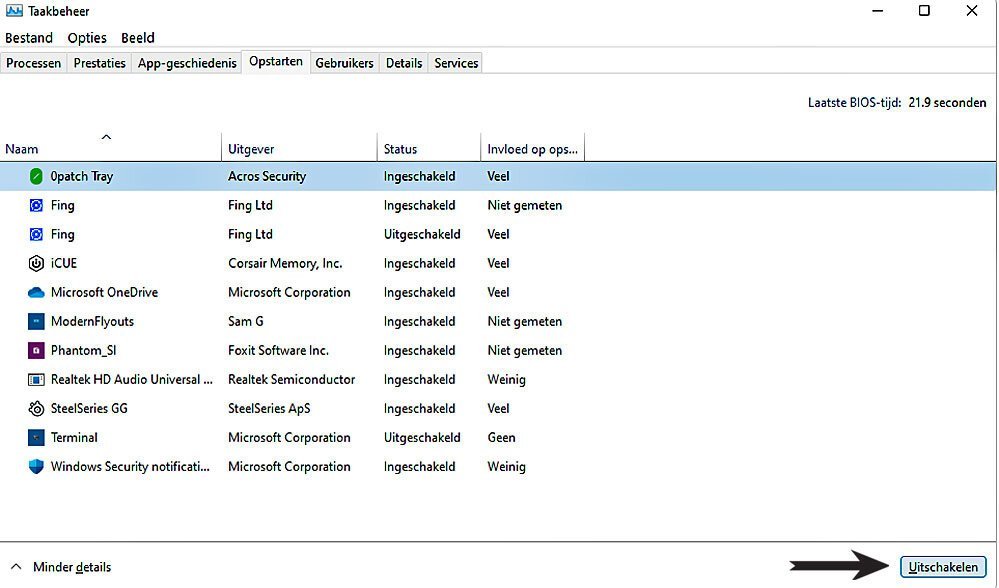Screen dimensions: 999x588
Task: Click Laatste BIOS-tijd 21.9 seconden text
Action: [897, 103]
